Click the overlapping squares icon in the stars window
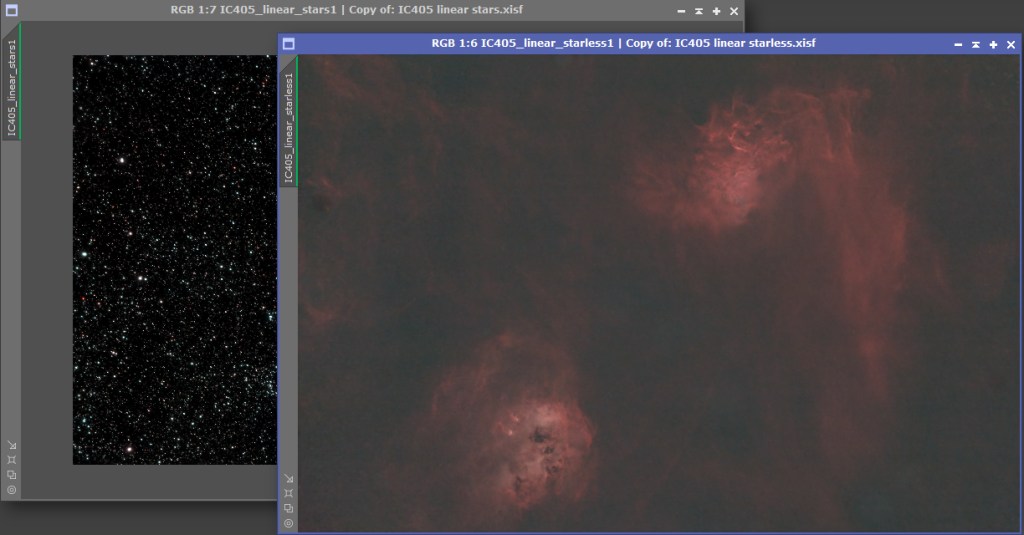Screen dimensions: 1024x535 point(12,475)
